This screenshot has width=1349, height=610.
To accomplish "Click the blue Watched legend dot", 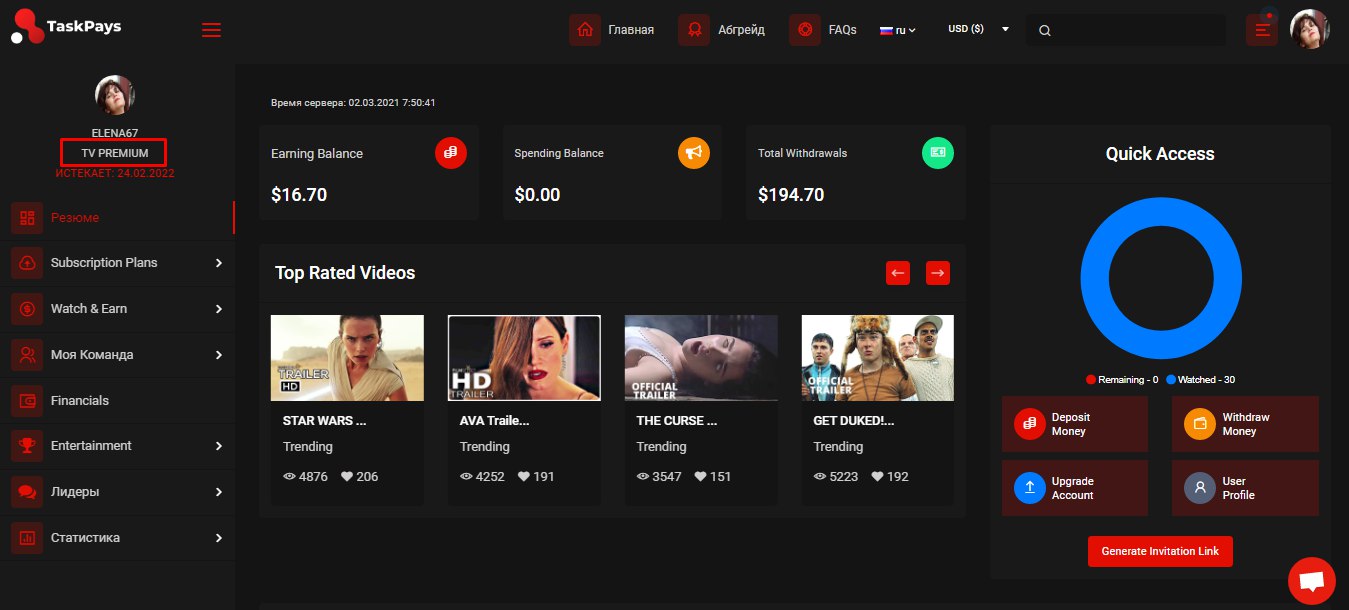I will (x=1171, y=380).
